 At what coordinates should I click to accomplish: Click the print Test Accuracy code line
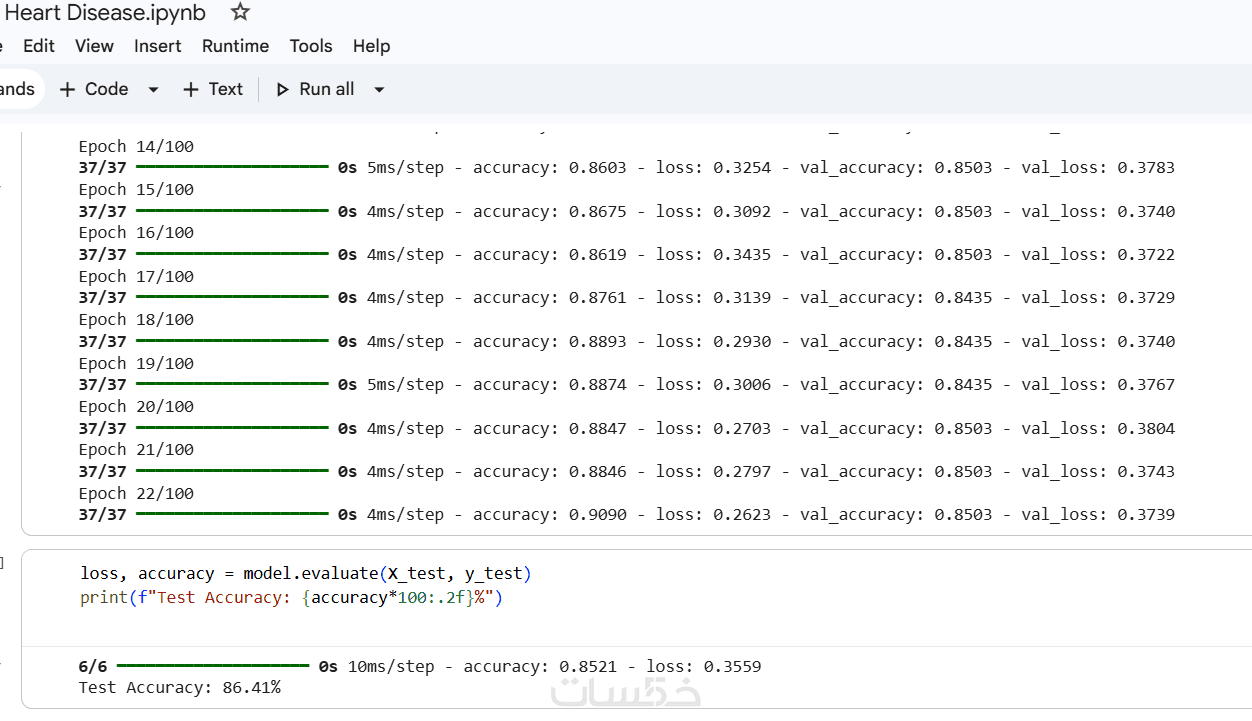pyautogui.click(x=290, y=598)
